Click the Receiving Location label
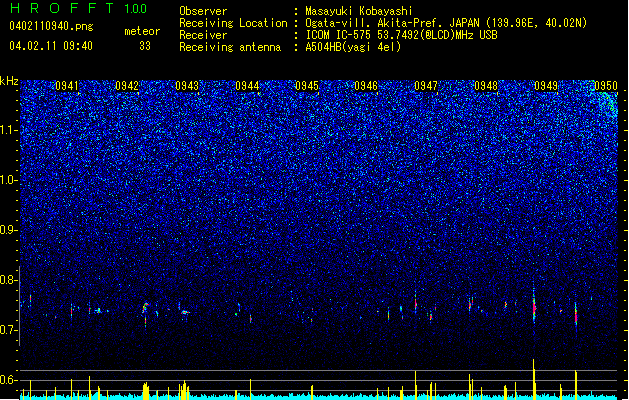This screenshot has height=400, width=629. pyautogui.click(x=233, y=23)
